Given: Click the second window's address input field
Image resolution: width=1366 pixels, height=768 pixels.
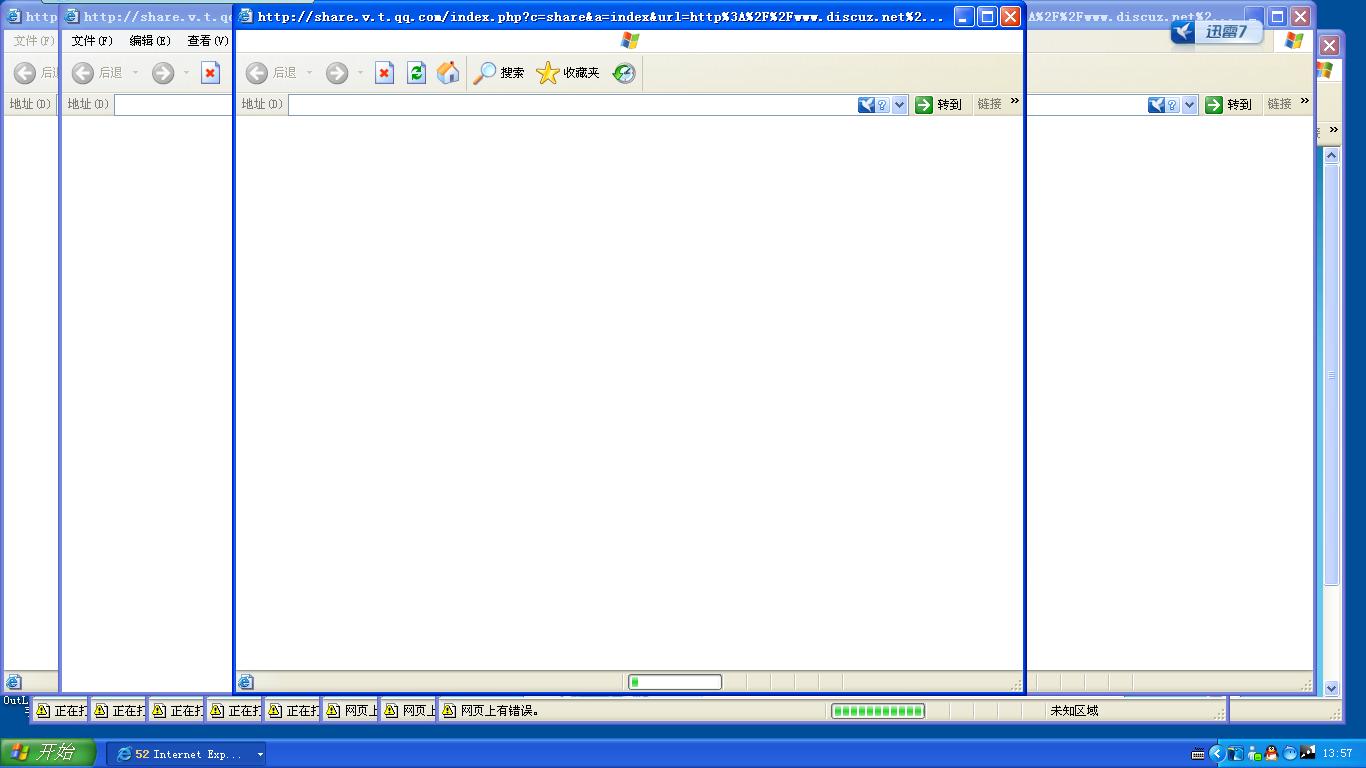Looking at the screenshot, I should [x=173, y=104].
